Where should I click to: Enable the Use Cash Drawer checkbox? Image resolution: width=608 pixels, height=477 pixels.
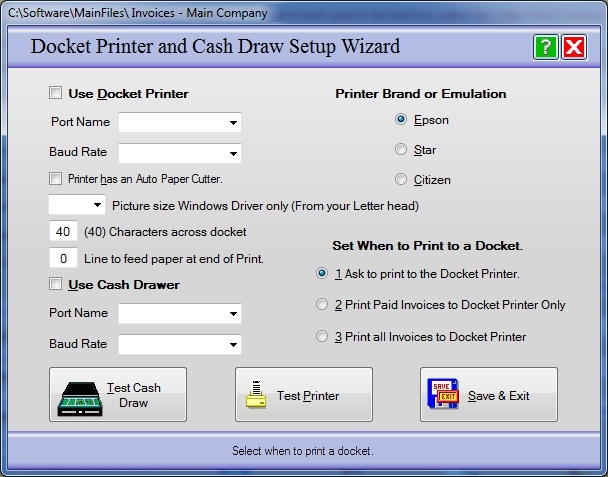[x=55, y=284]
